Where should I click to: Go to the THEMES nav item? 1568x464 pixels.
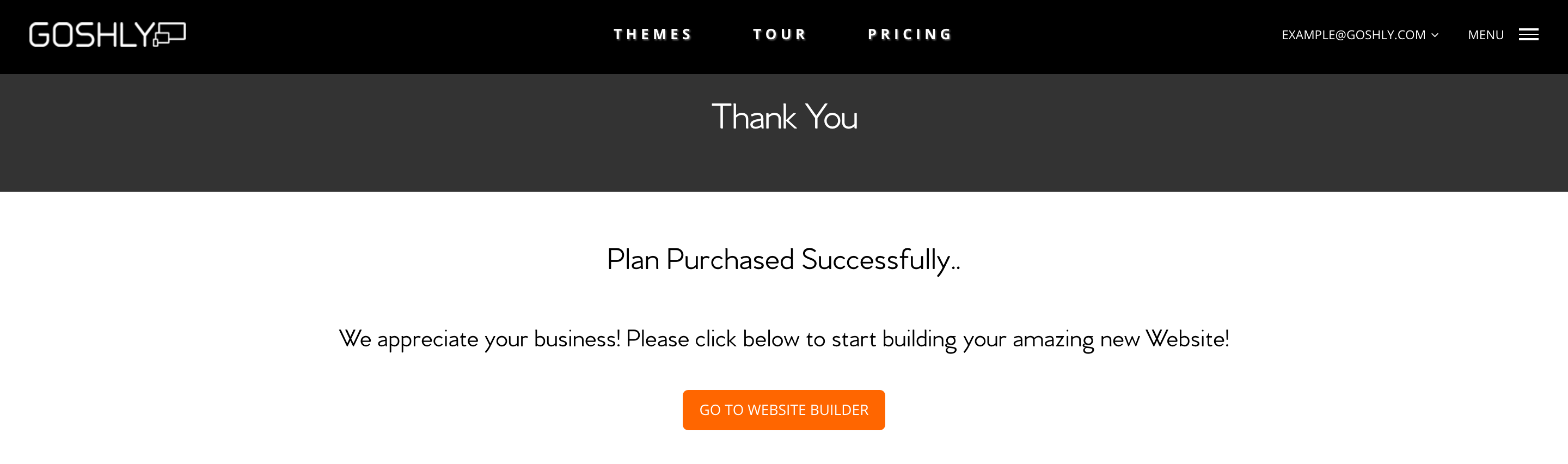pos(653,35)
